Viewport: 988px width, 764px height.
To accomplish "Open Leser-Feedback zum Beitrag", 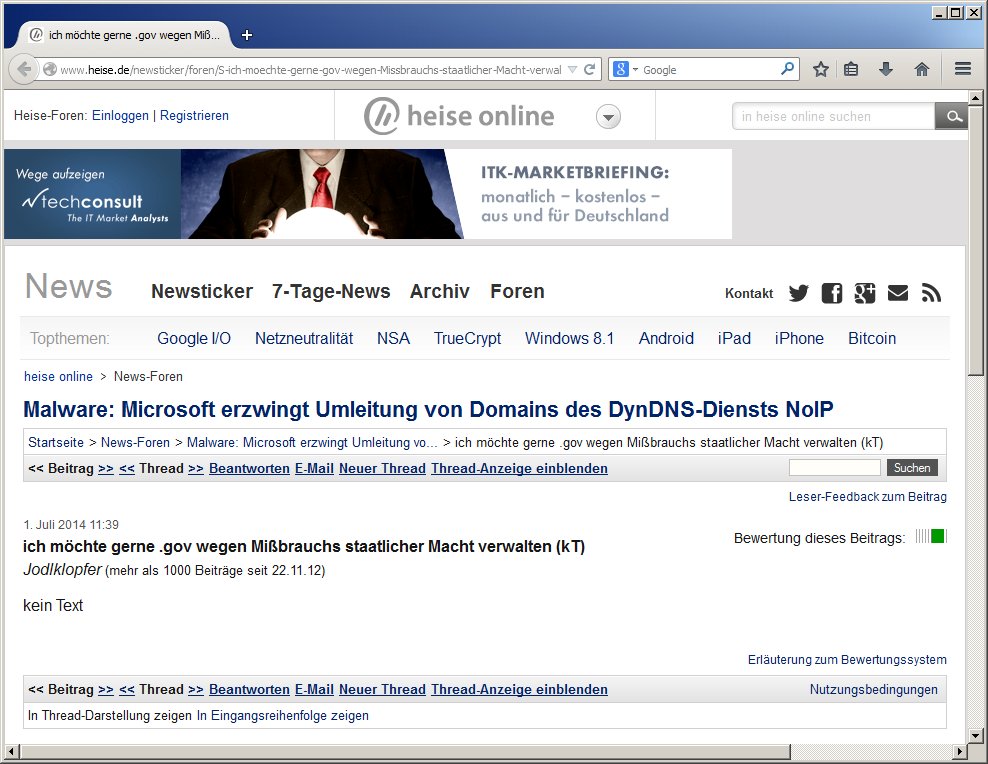I will (868, 496).
